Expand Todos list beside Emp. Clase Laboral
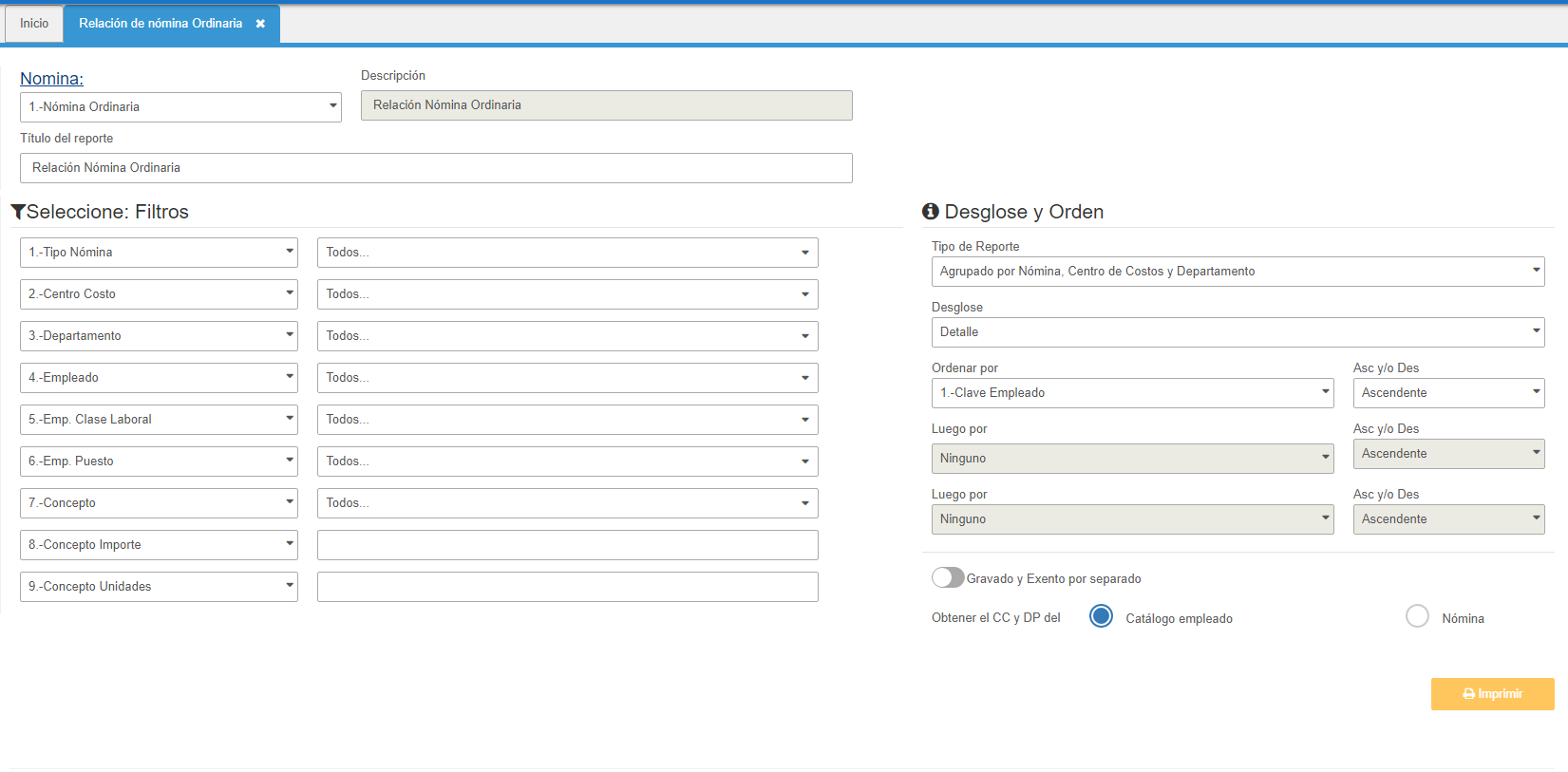The height and width of the screenshot is (772, 1568). click(x=567, y=420)
